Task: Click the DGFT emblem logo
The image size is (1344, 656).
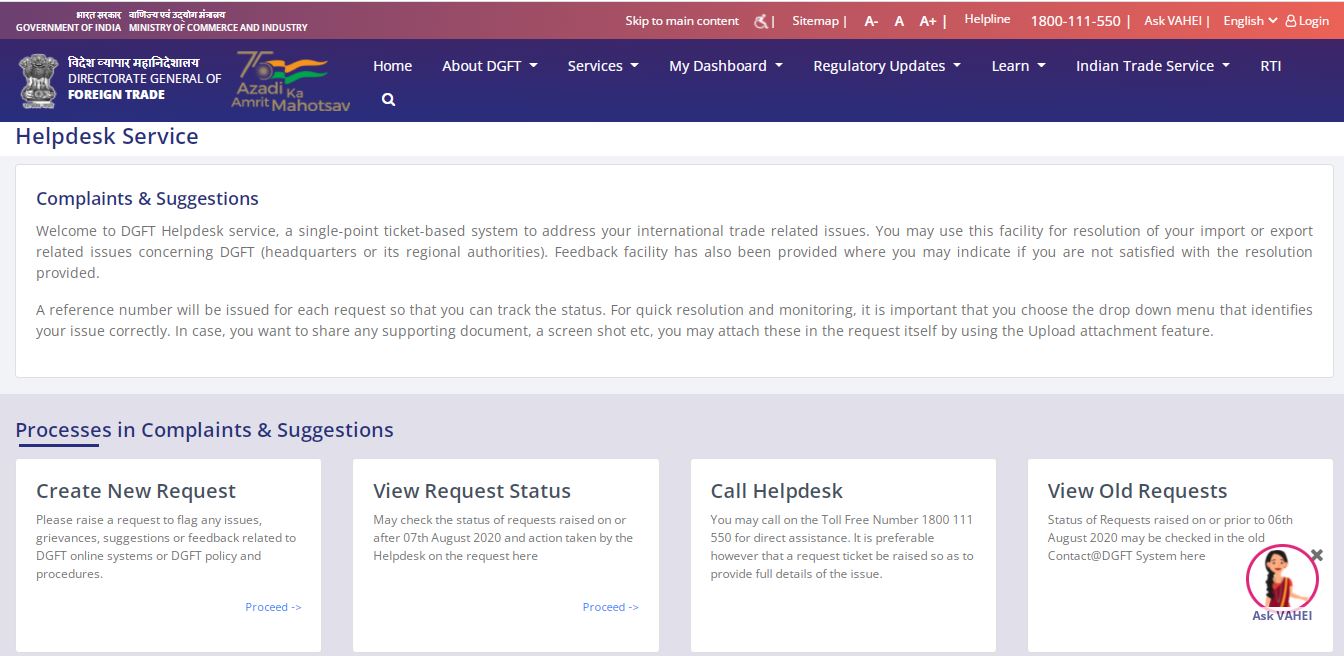Action: (38, 80)
